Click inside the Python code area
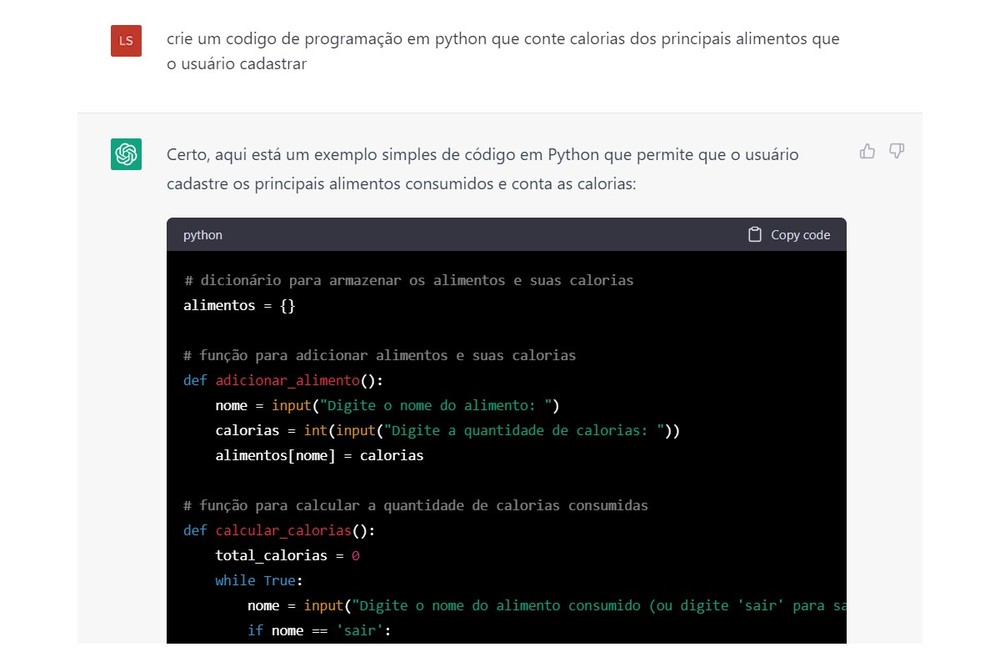Image resolution: width=1000 pixels, height=667 pixels. pyautogui.click(x=500, y=450)
